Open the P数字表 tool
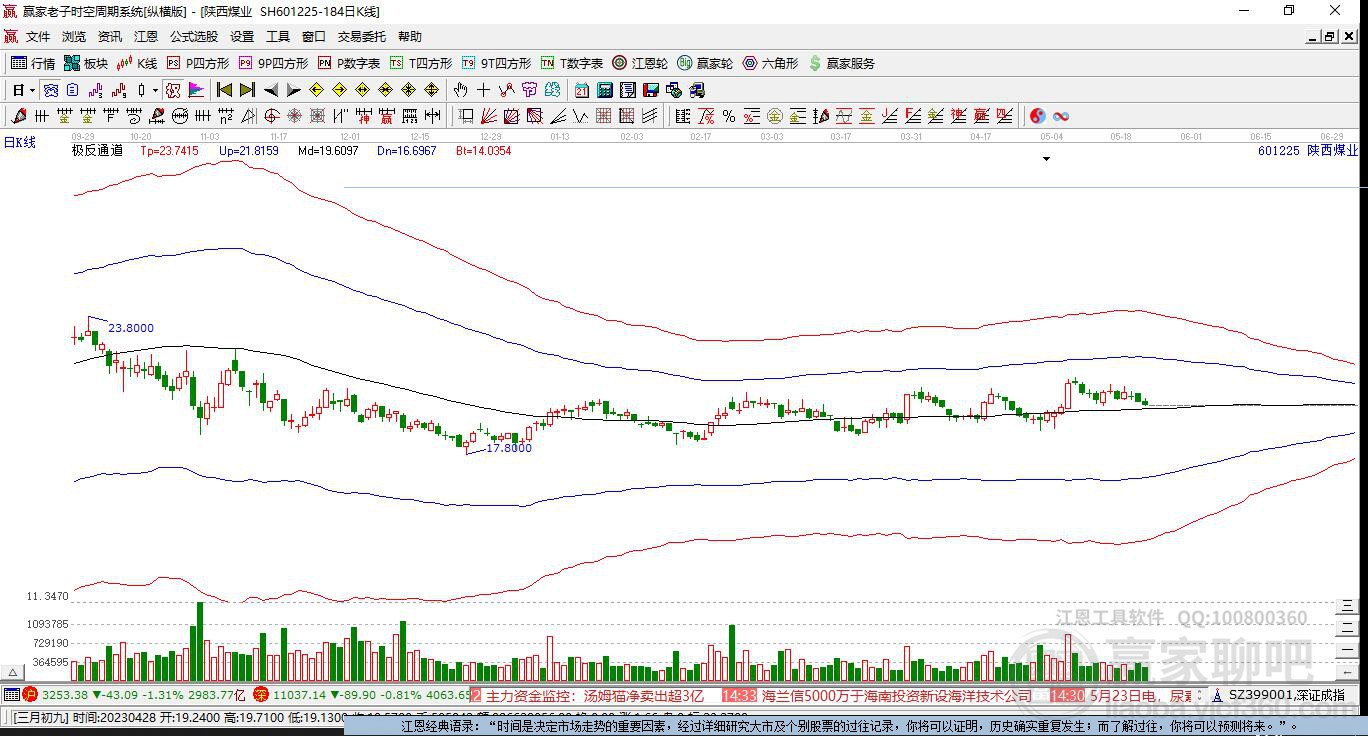The image size is (1368, 736). [x=349, y=63]
